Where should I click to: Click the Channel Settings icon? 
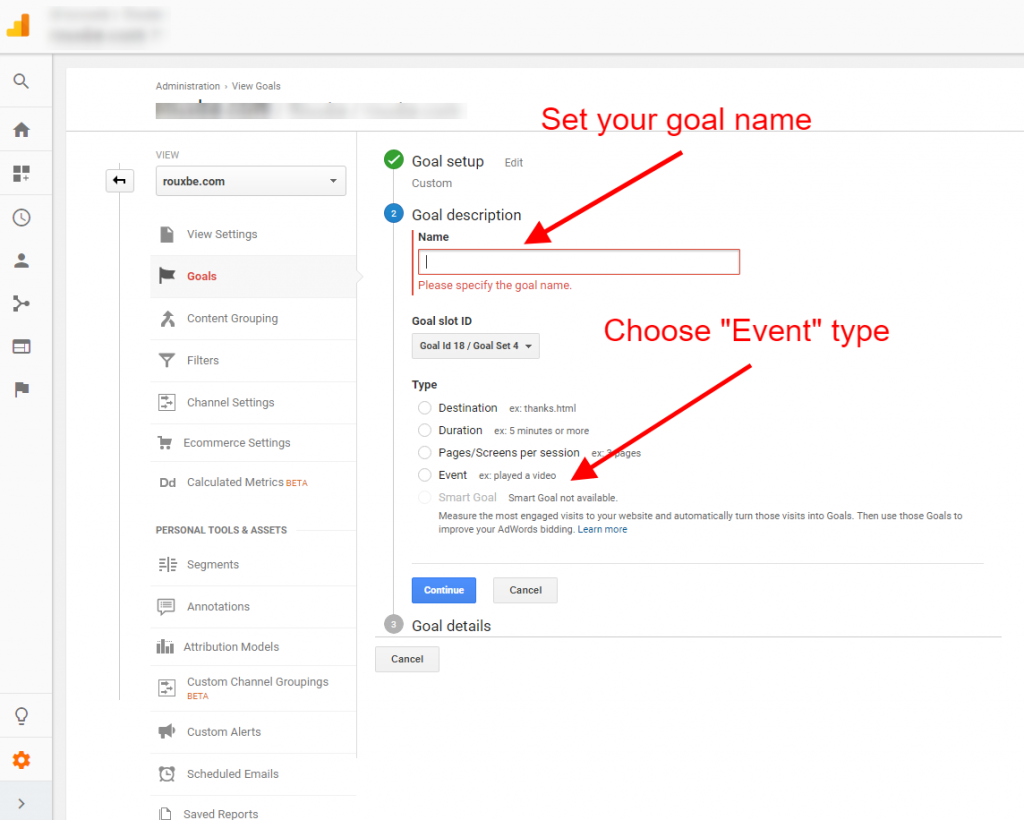[x=167, y=403]
